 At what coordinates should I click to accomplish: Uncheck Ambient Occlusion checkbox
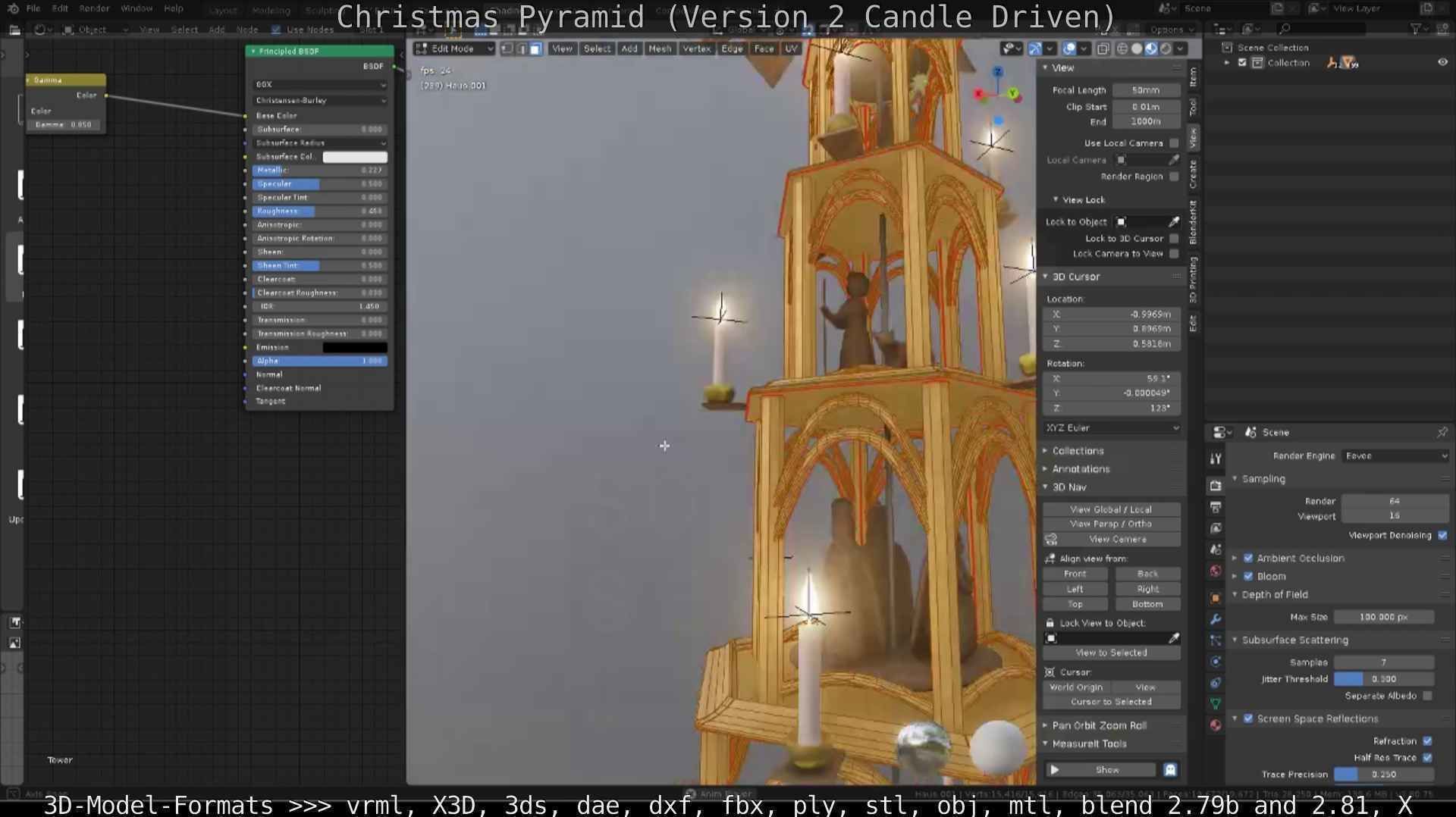click(1248, 558)
